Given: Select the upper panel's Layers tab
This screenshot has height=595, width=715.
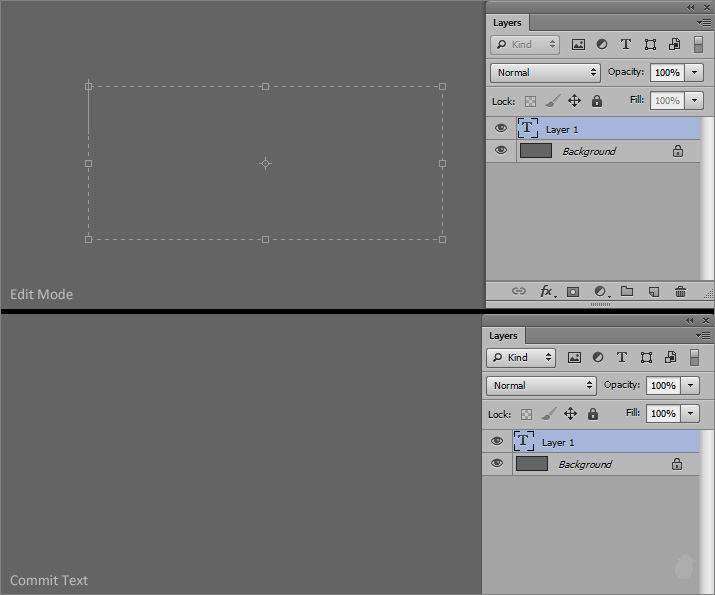Looking at the screenshot, I should click(x=507, y=22).
